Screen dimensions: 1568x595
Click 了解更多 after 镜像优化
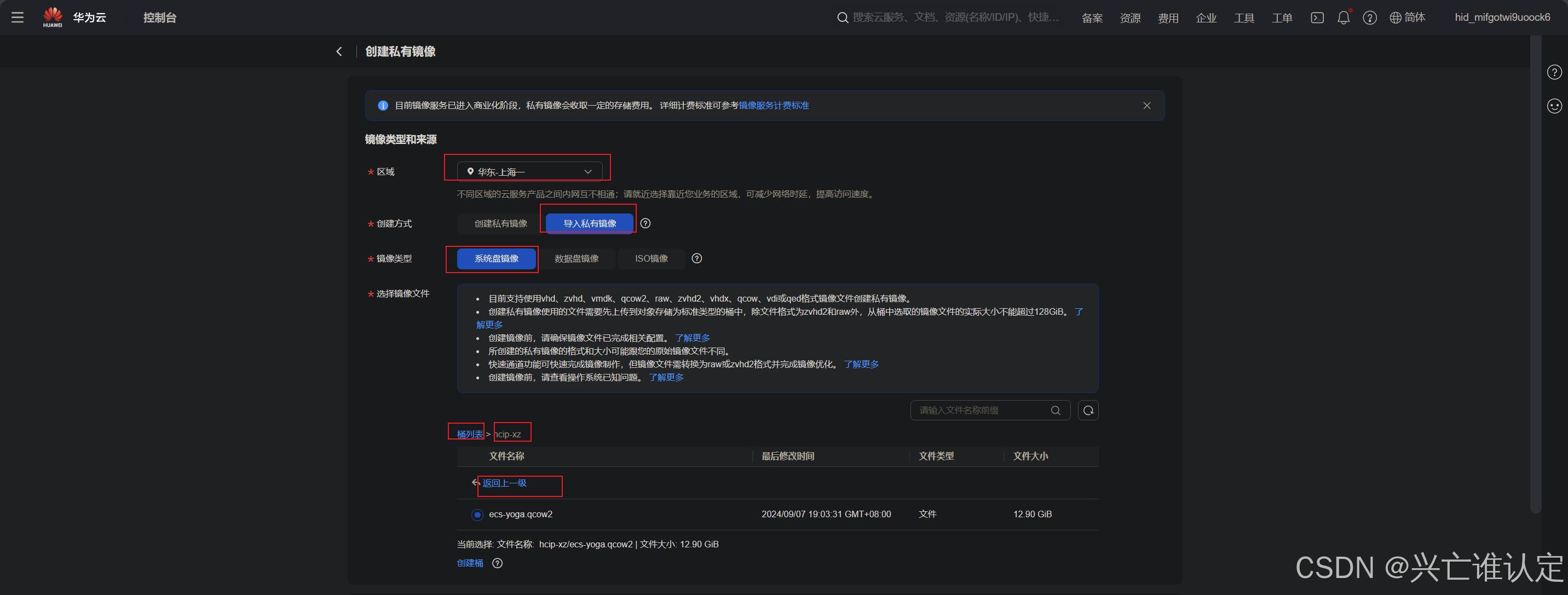tap(861, 365)
